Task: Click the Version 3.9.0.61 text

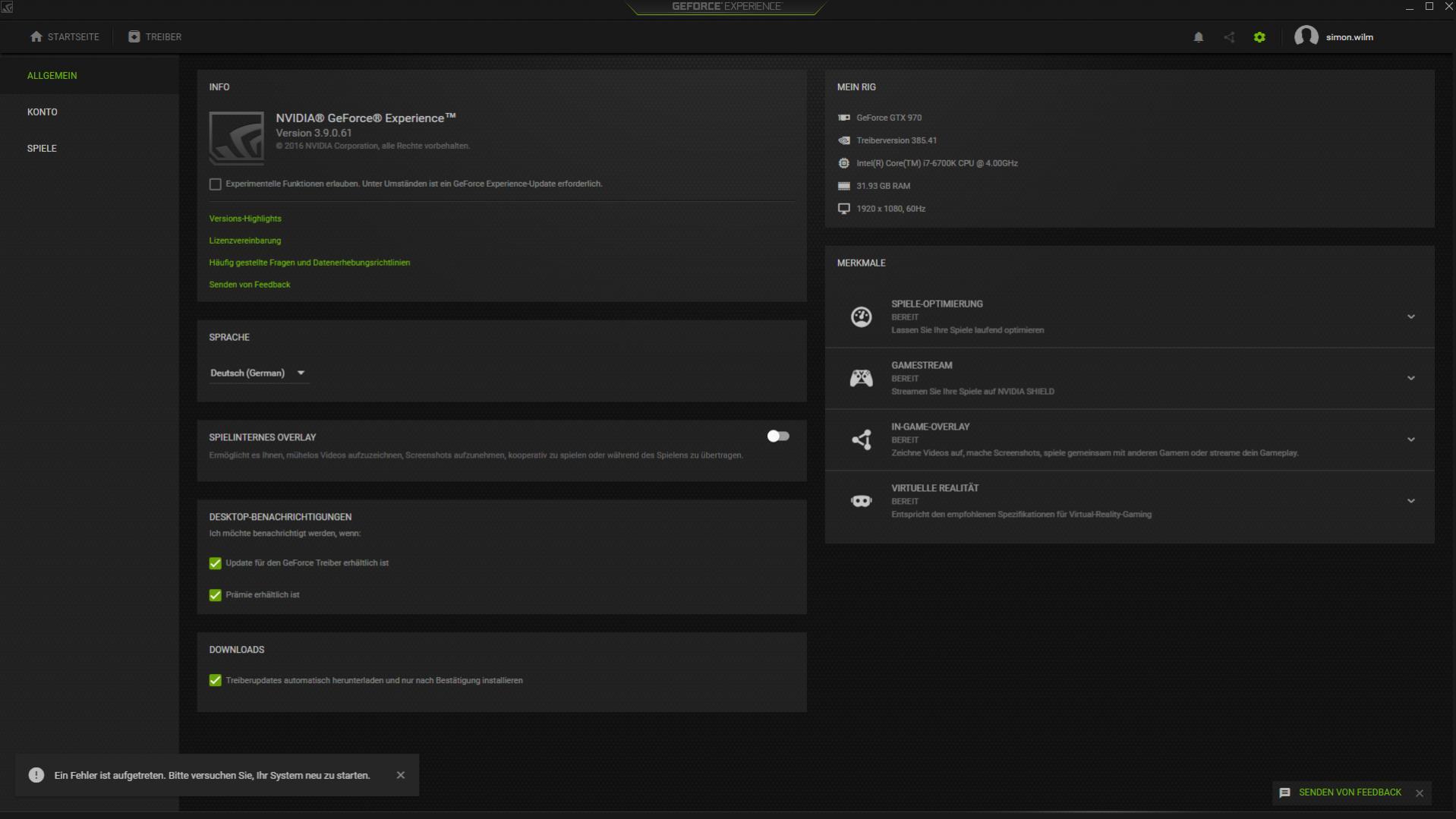Action: click(314, 133)
